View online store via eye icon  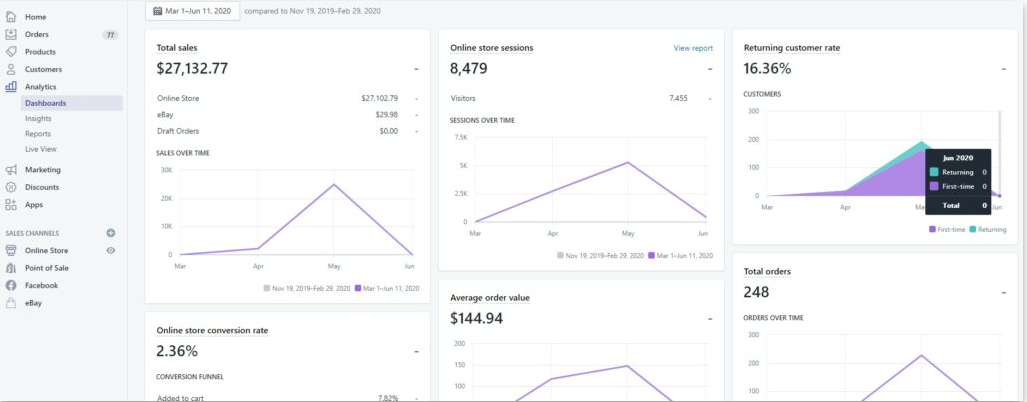(111, 250)
